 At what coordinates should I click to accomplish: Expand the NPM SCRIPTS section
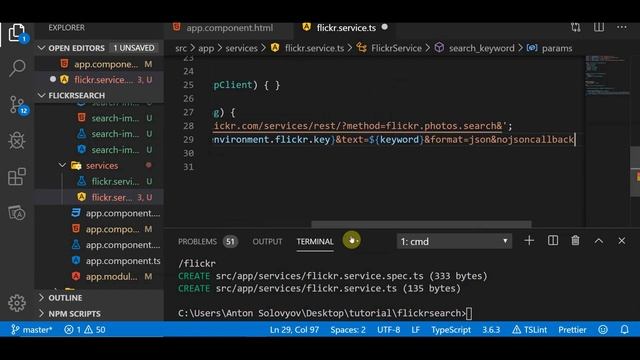[x=98, y=313]
